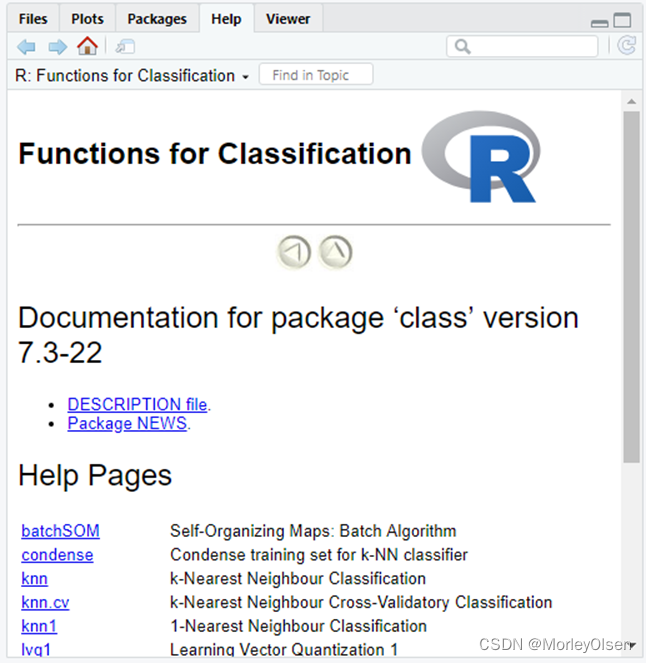Open the knn1 help page

(x=39, y=626)
